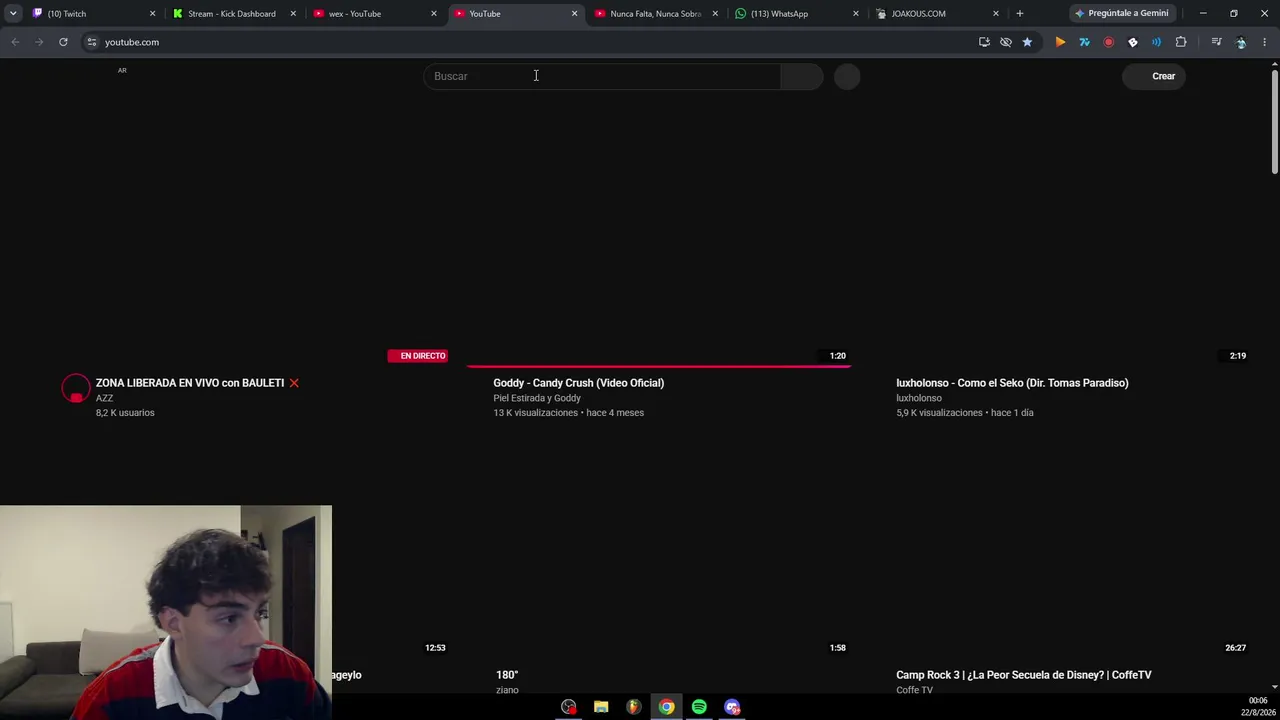Screen dimensions: 1280x720
Task: Go forward to the next page
Action: [x=39, y=42]
